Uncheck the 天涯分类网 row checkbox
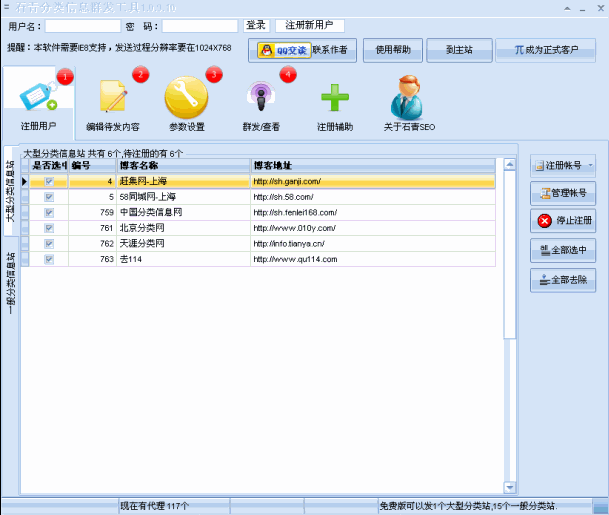Screen dimensions: 609x515 point(49,244)
